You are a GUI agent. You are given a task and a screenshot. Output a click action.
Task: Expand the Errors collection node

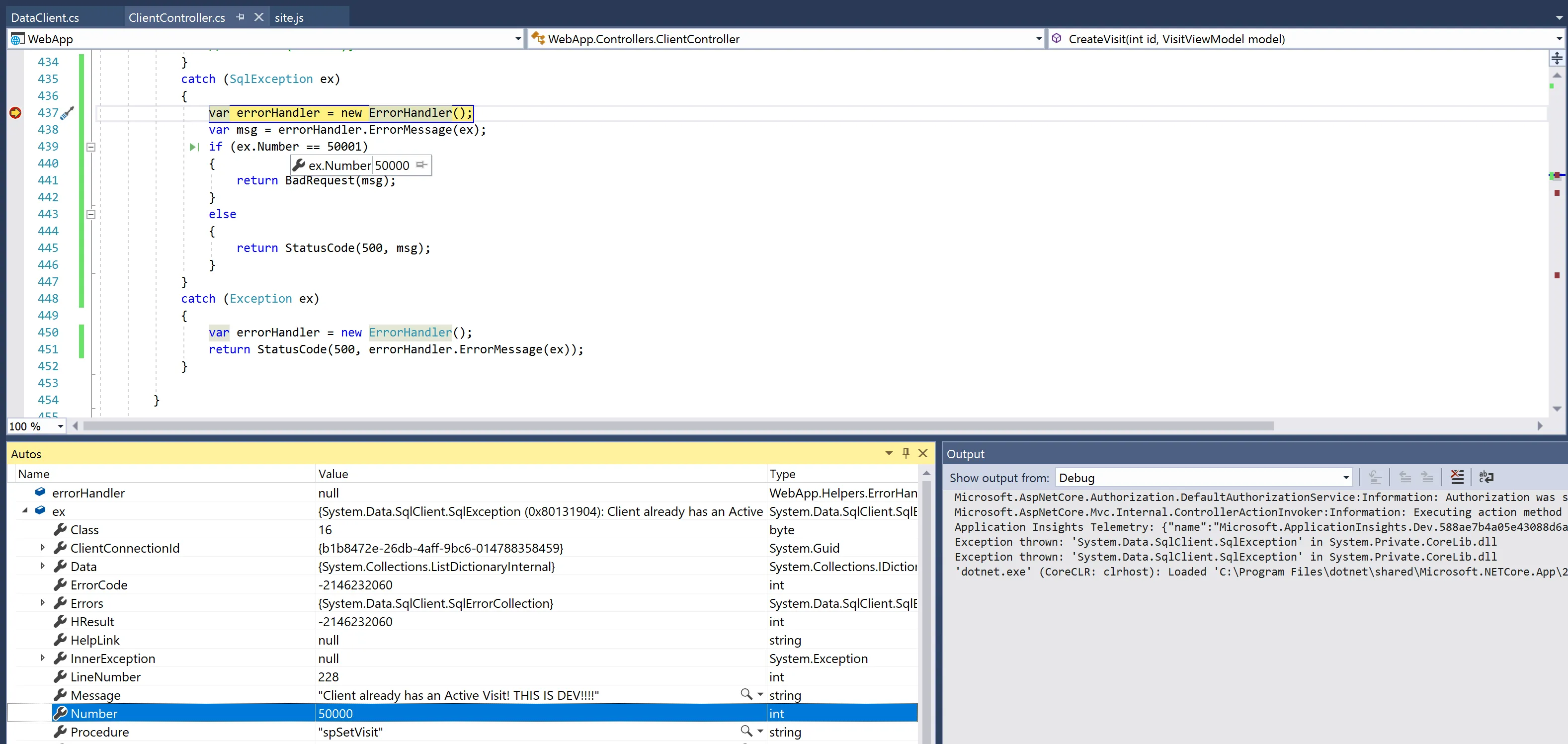point(42,603)
